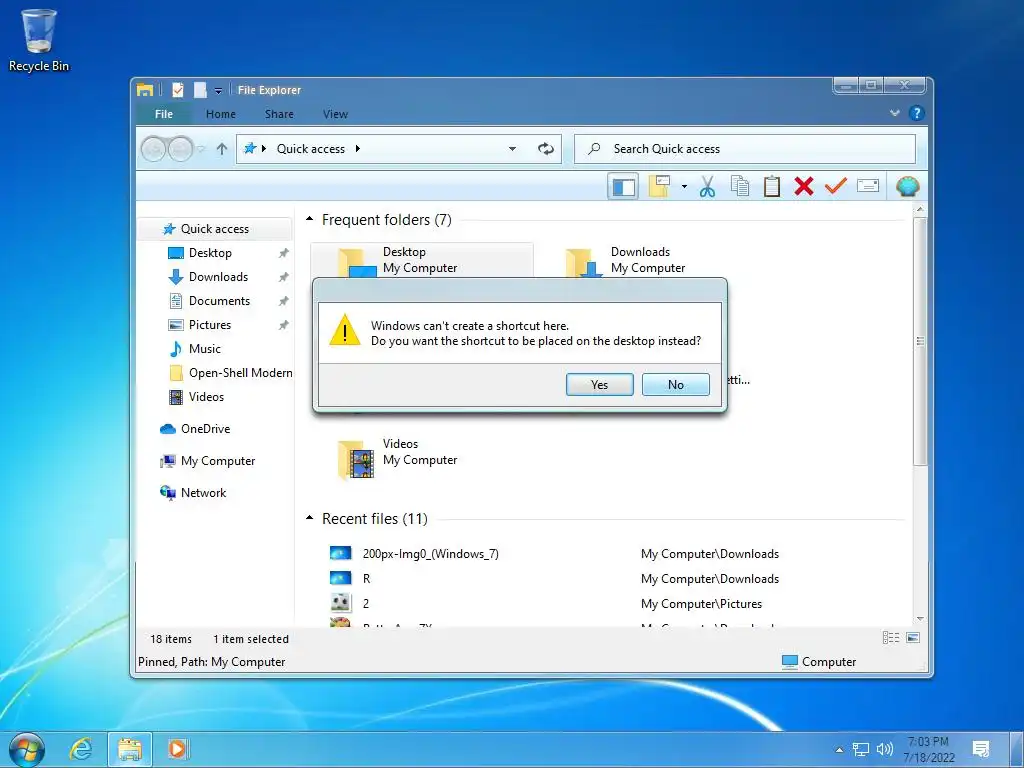This screenshot has height=768, width=1024.
Task: Open the recent locations dropdown near Back/Forward
Action: pyautogui.click(x=201, y=149)
